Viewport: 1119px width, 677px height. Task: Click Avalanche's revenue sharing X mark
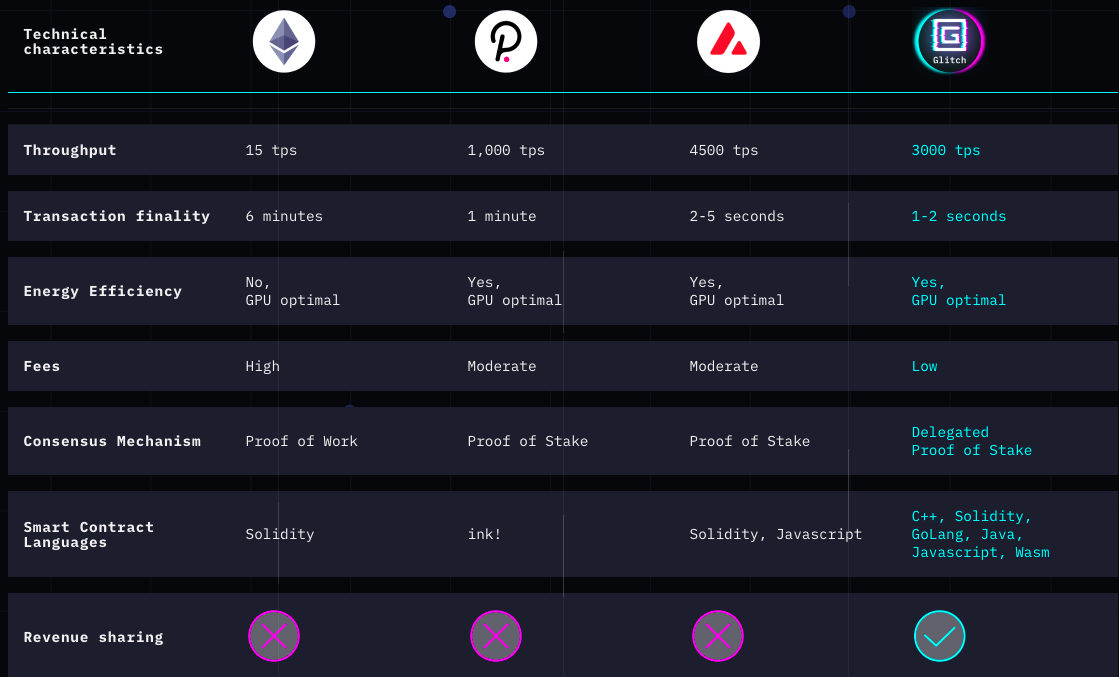click(x=718, y=636)
